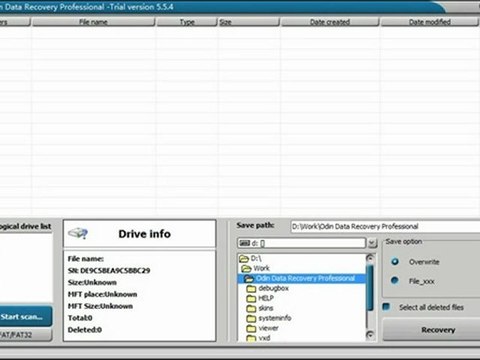
Task: Click the Size:Unknown text
Action: (x=92, y=282)
